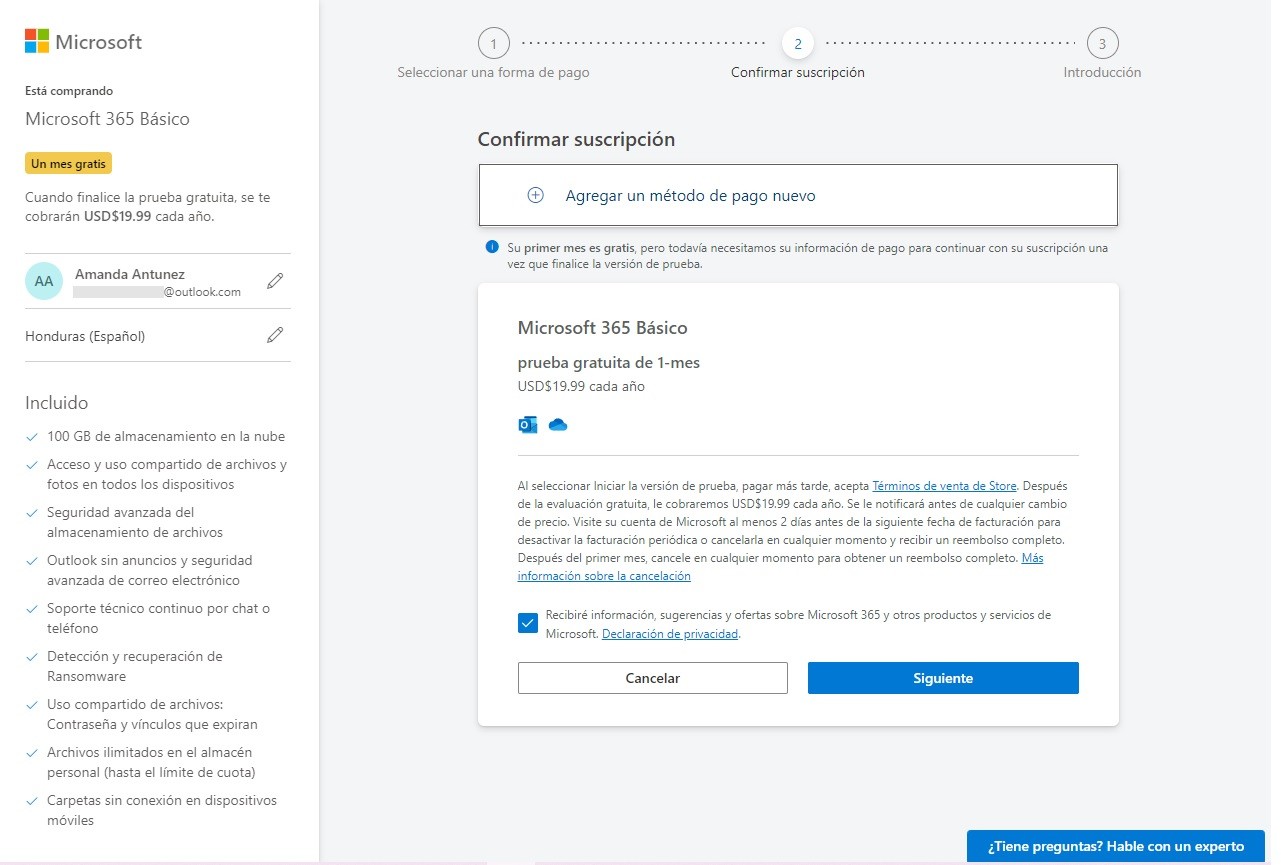
Task: Open Declaración de privacidad link
Action: pyautogui.click(x=670, y=634)
